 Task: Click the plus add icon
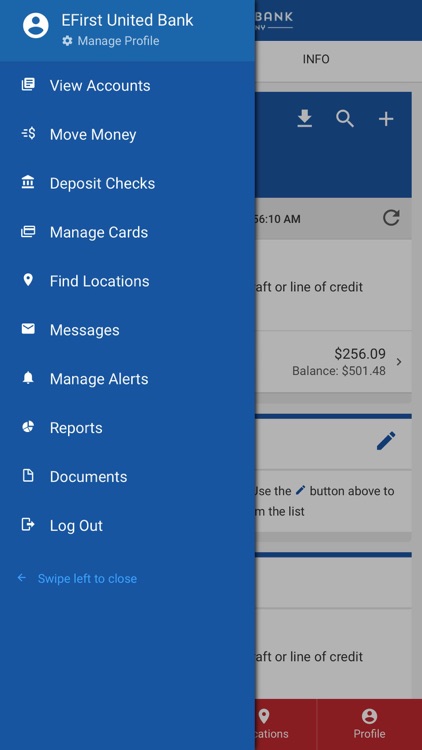point(386,119)
